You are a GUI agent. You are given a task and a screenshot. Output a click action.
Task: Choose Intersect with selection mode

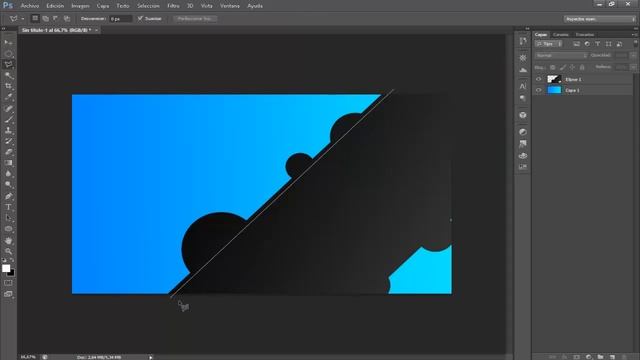coord(67,18)
